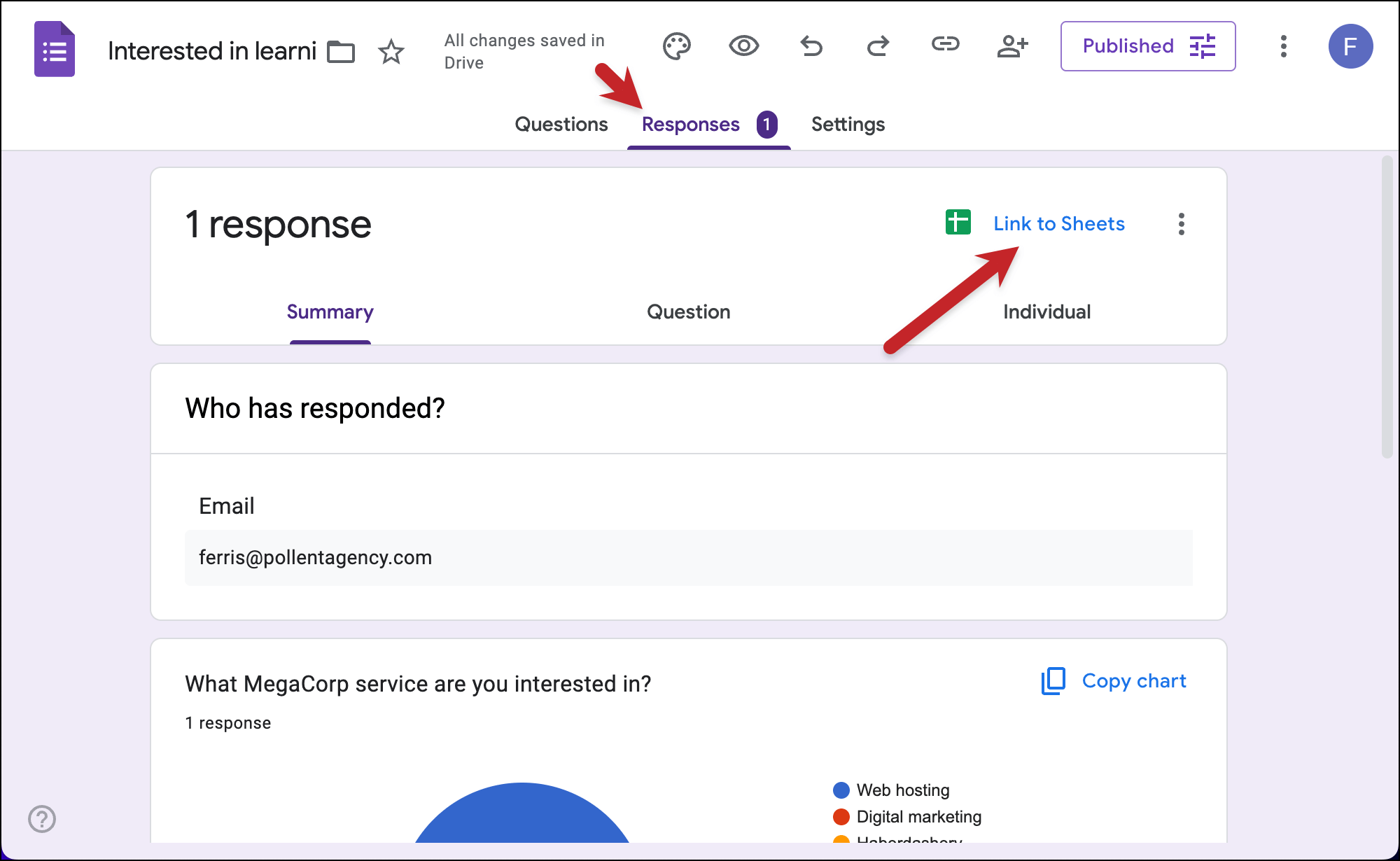The image size is (1400, 861).
Task: Click the account avatar F
Action: pyautogui.click(x=1350, y=46)
